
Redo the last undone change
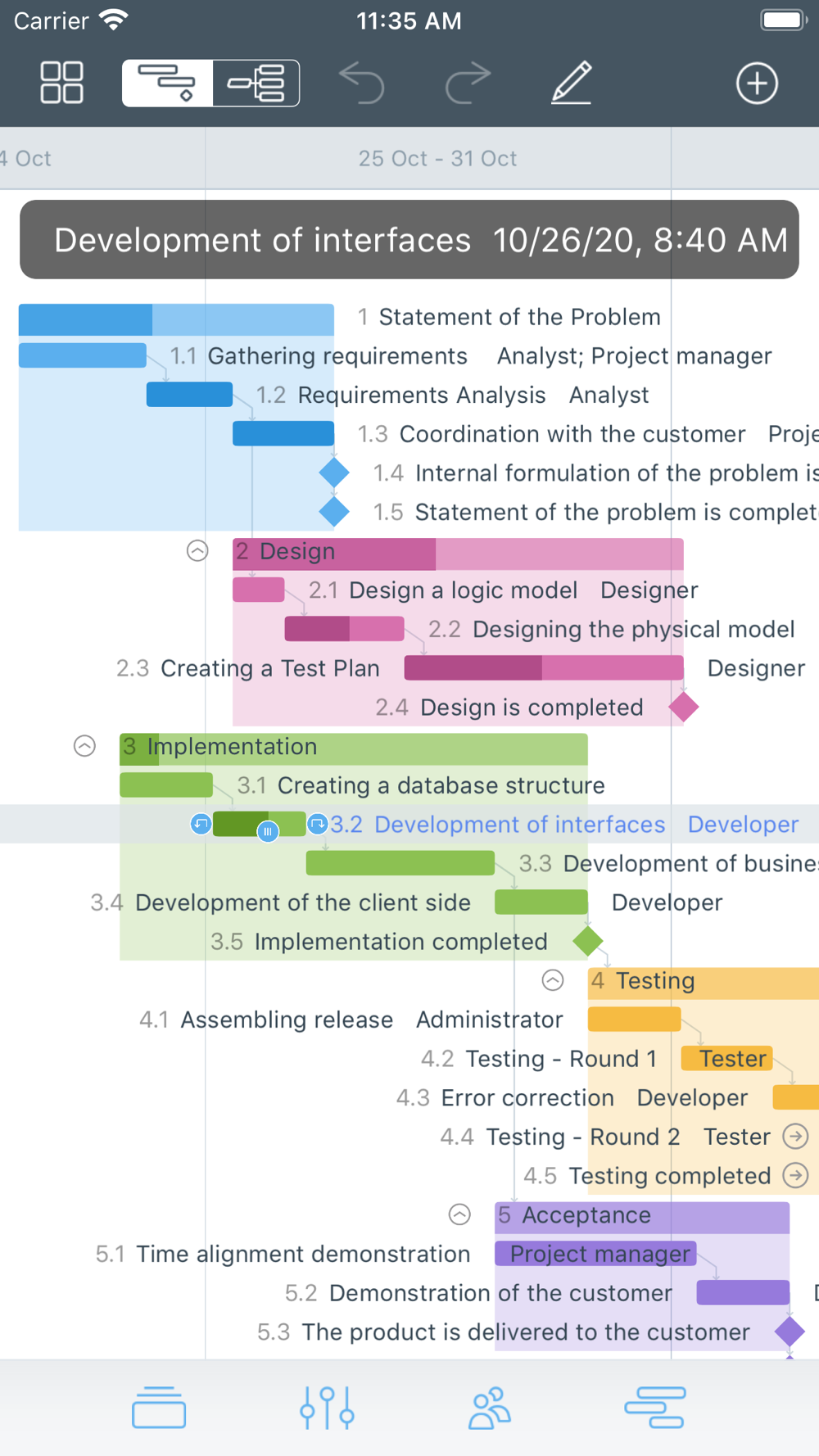point(468,83)
